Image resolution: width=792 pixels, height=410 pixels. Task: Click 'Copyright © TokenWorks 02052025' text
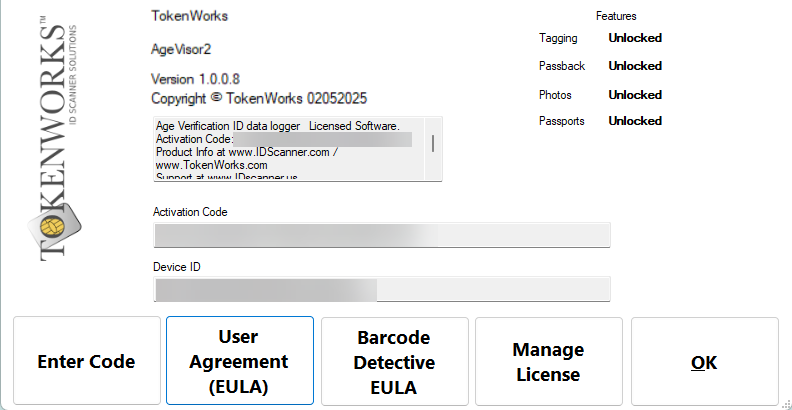coord(259,98)
